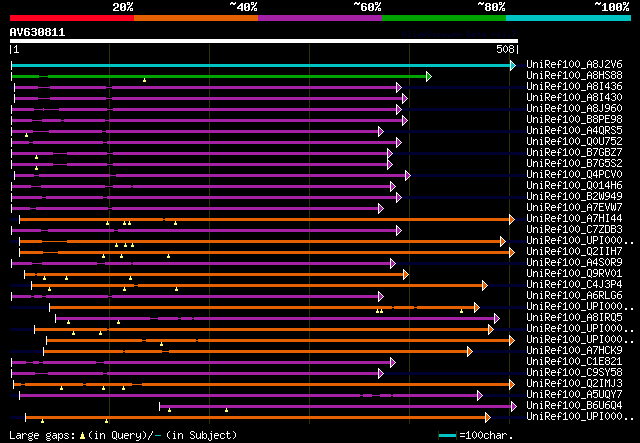Click the orange Q2IMJ3 alignment bar
Screen dimensions: 640x443
click(261, 385)
